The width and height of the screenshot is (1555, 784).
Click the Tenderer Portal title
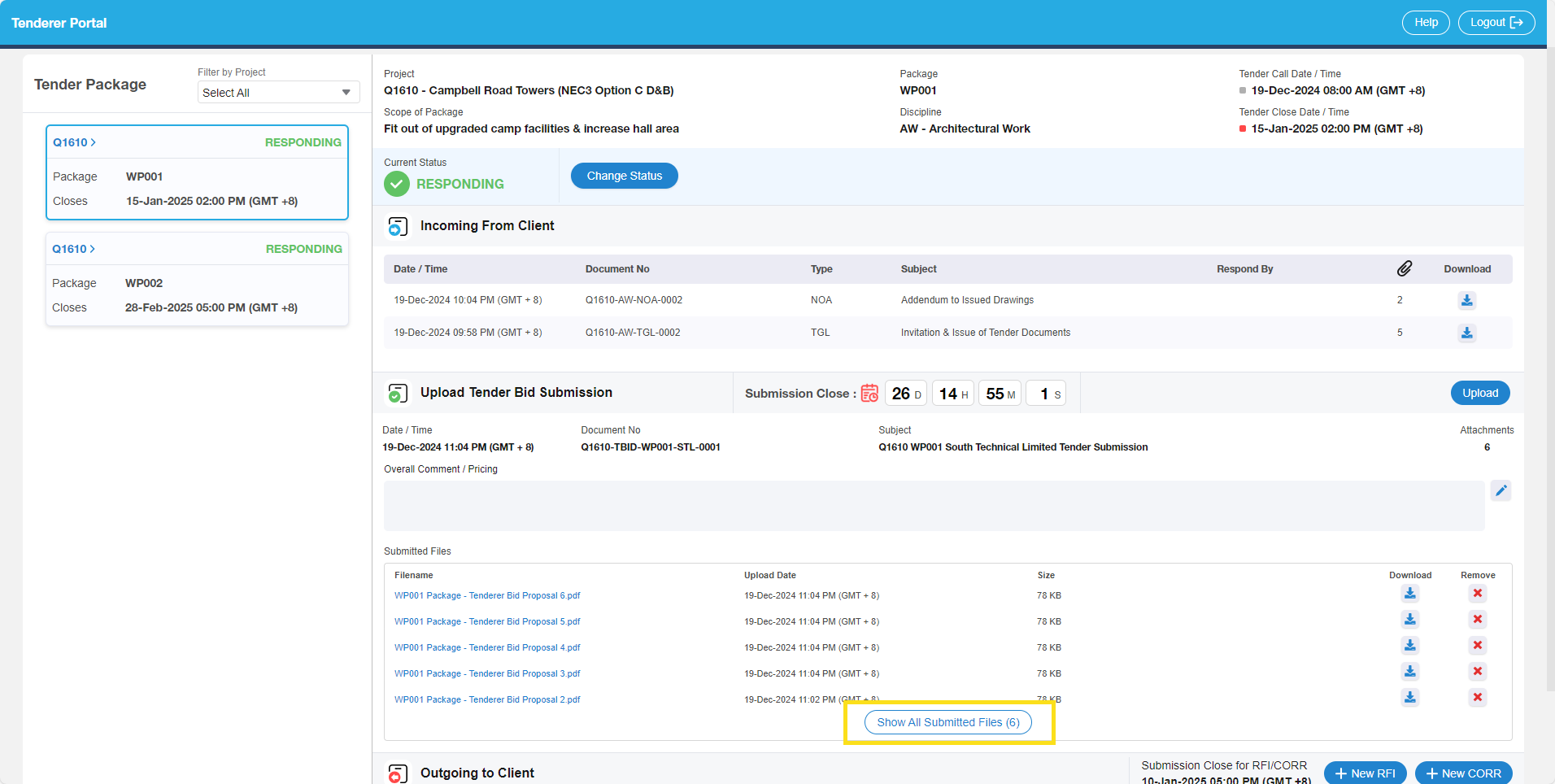click(x=59, y=23)
